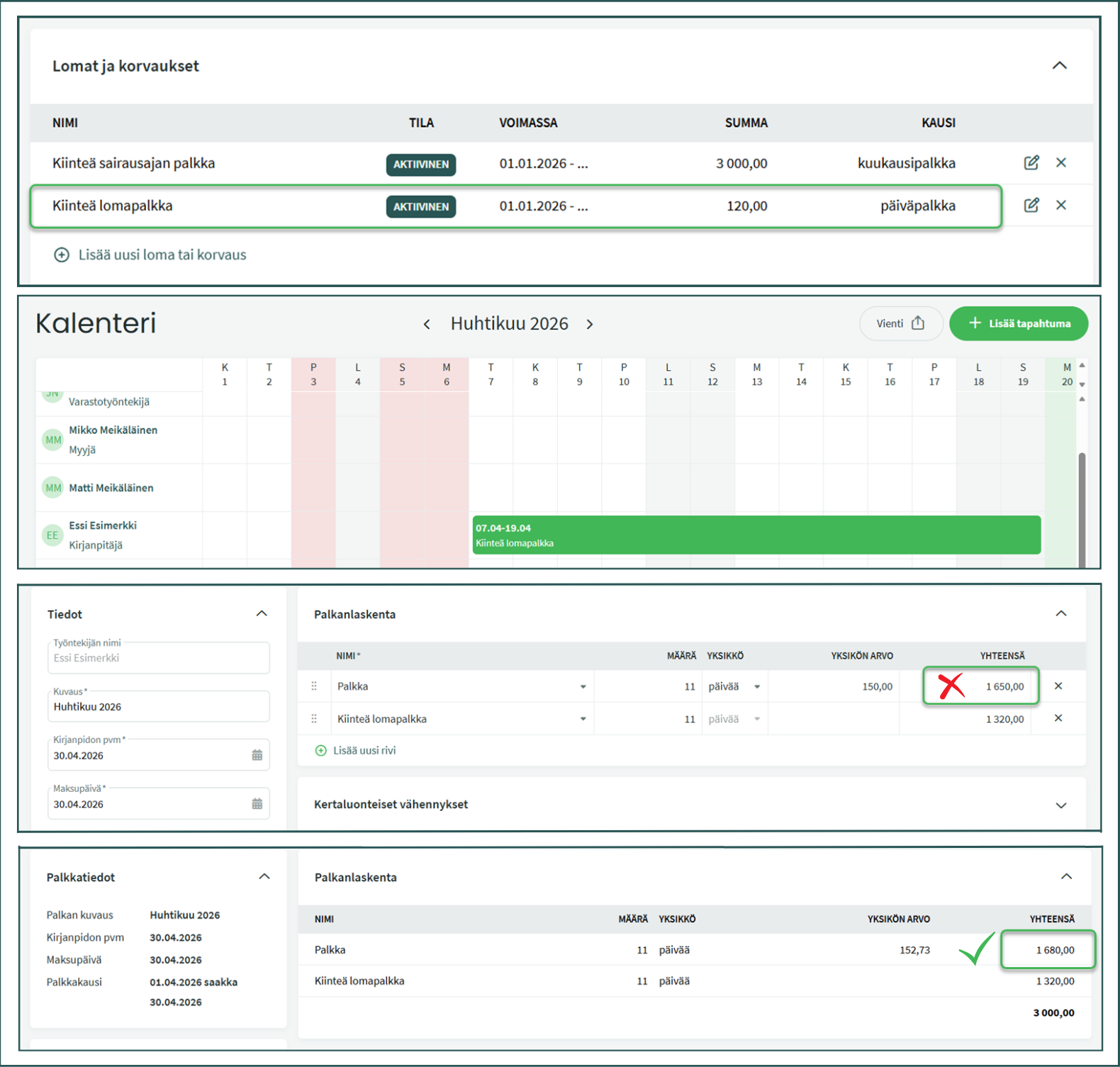
Task: Delete the Kiinteä sairausajan palkka row
Action: 1061,163
